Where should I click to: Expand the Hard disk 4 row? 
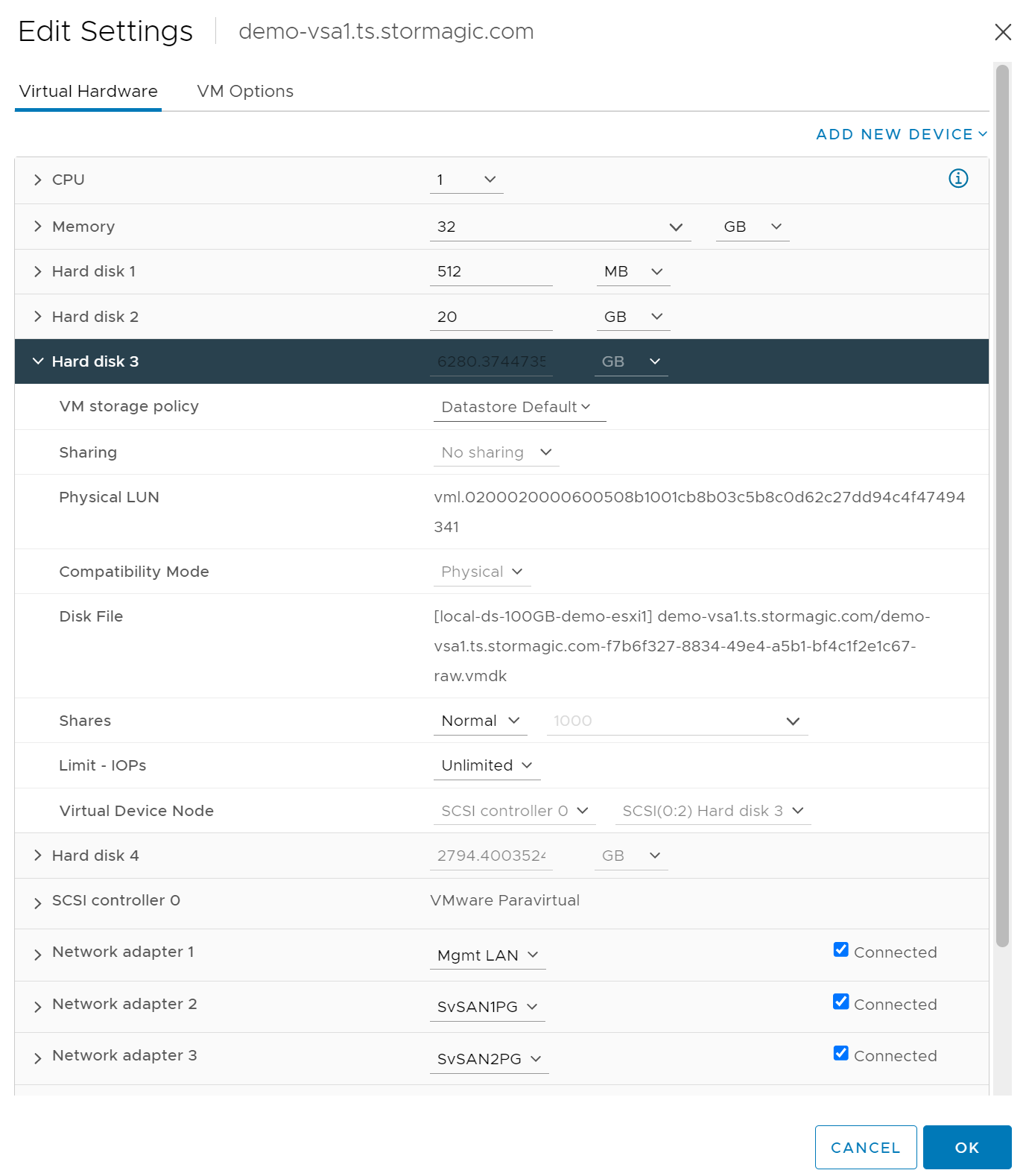38,856
